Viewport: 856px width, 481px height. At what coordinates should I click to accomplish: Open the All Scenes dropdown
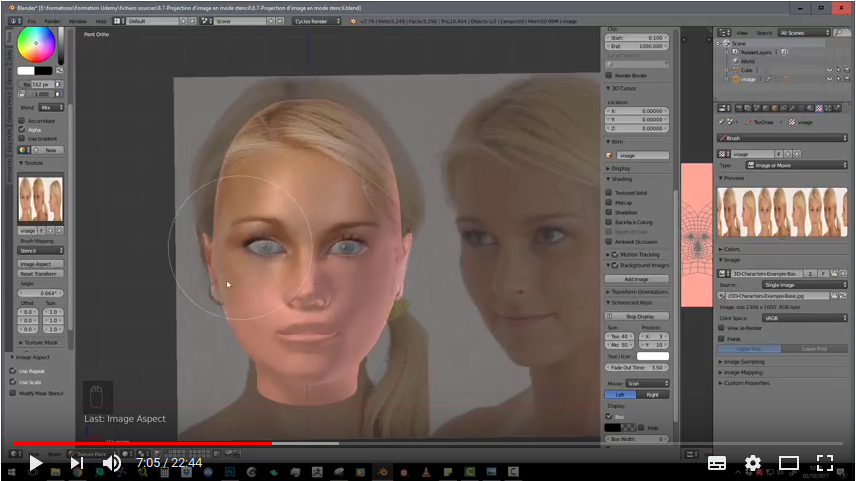coord(804,33)
